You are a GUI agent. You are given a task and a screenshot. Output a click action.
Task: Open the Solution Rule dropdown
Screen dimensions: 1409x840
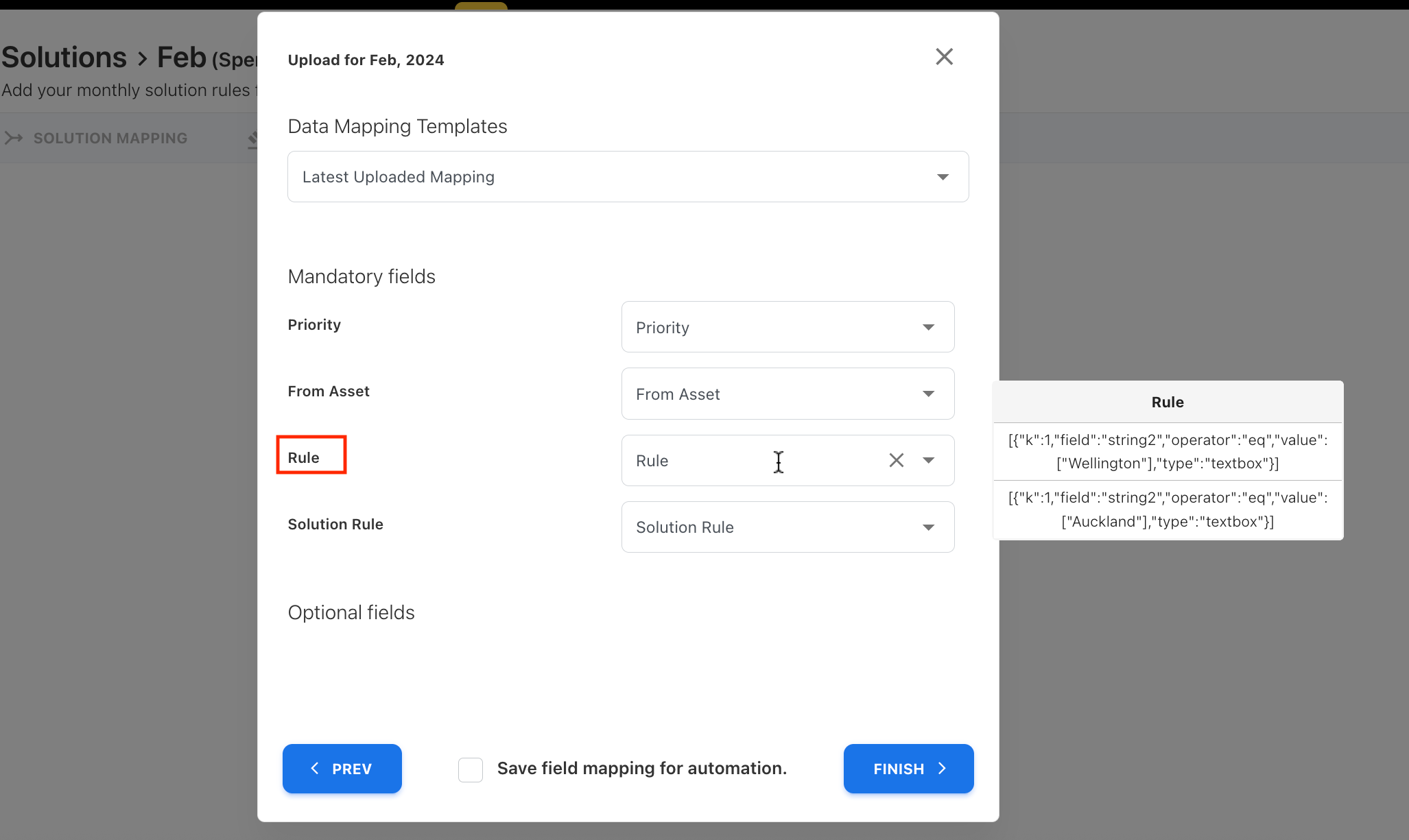[787, 527]
